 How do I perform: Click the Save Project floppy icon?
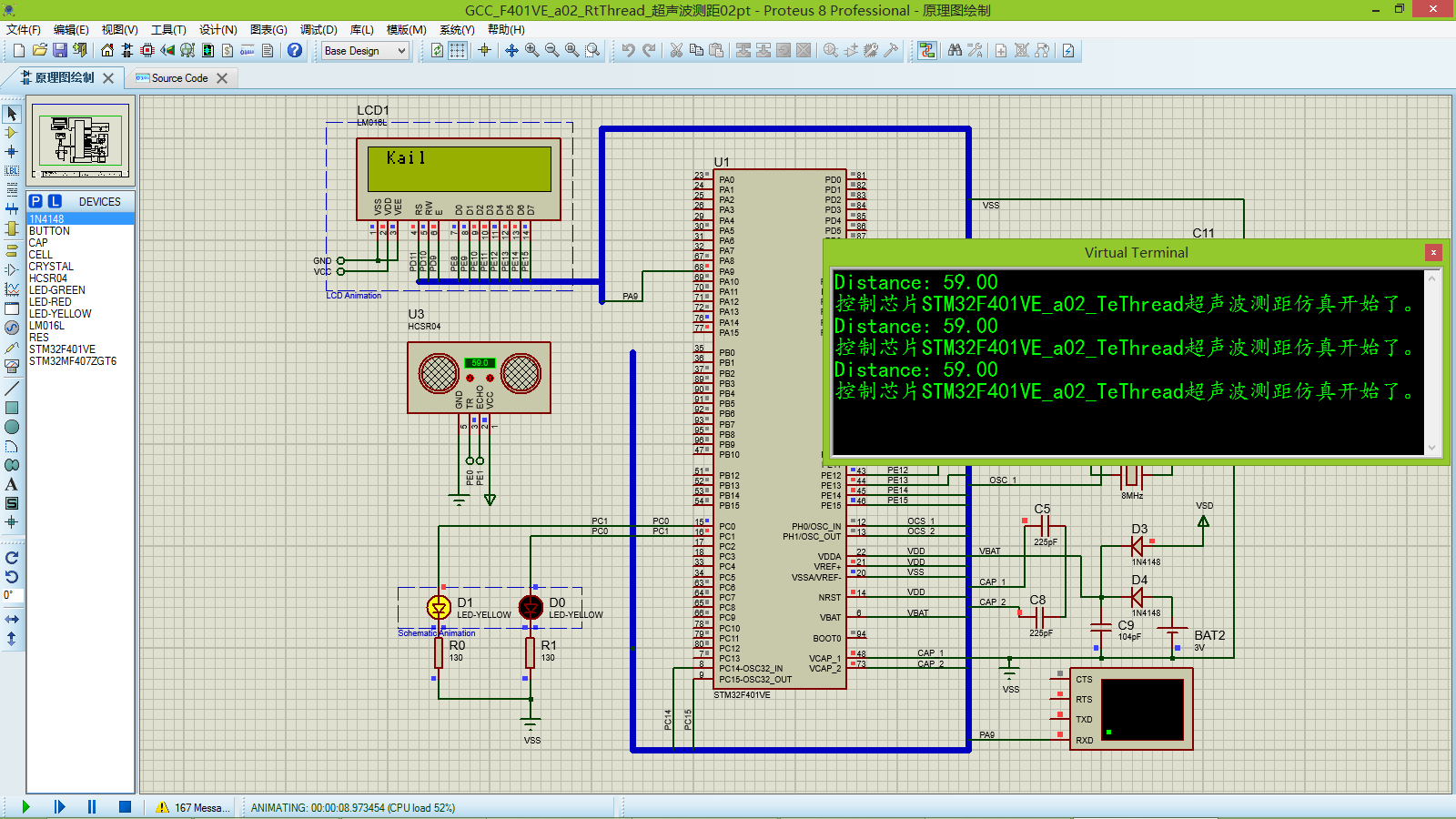click(x=59, y=50)
